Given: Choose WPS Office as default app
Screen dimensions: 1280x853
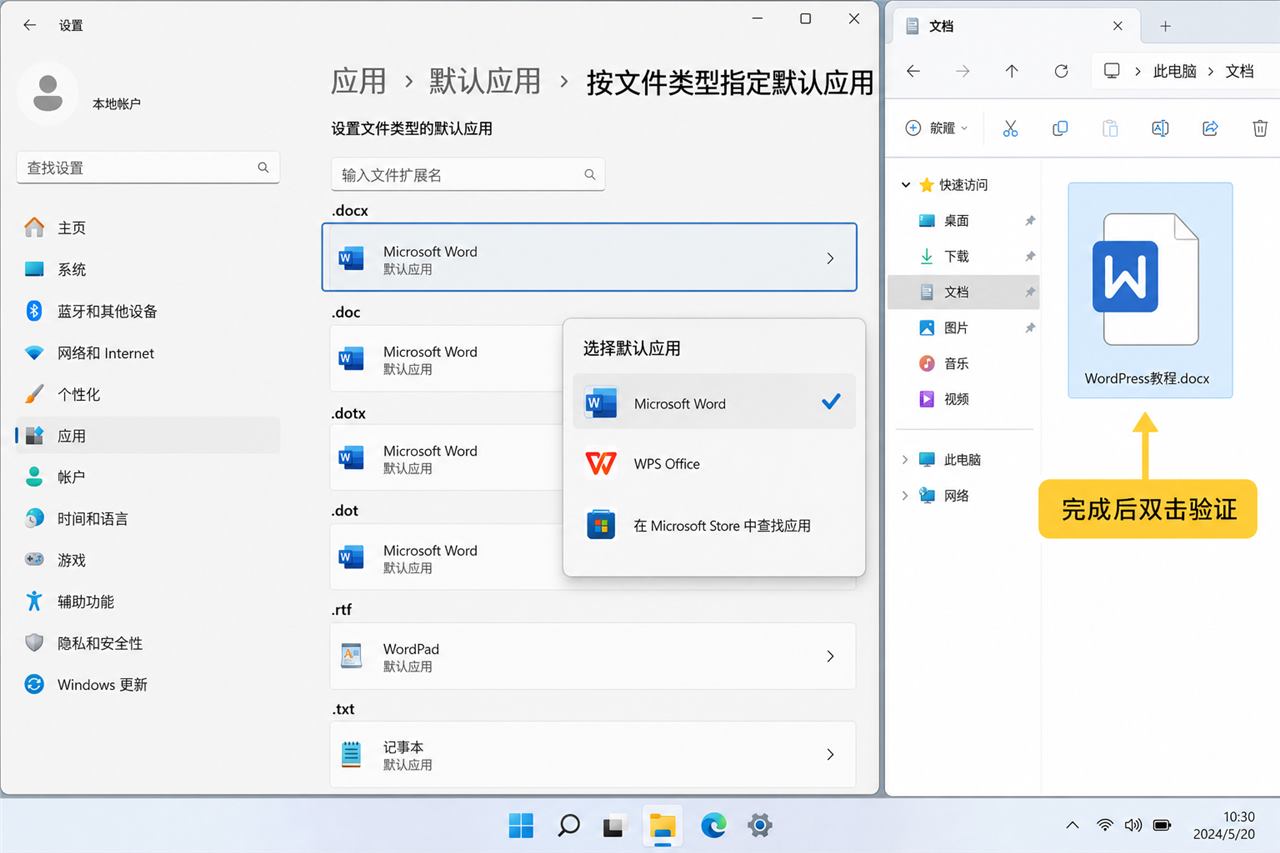Looking at the screenshot, I should coord(714,463).
